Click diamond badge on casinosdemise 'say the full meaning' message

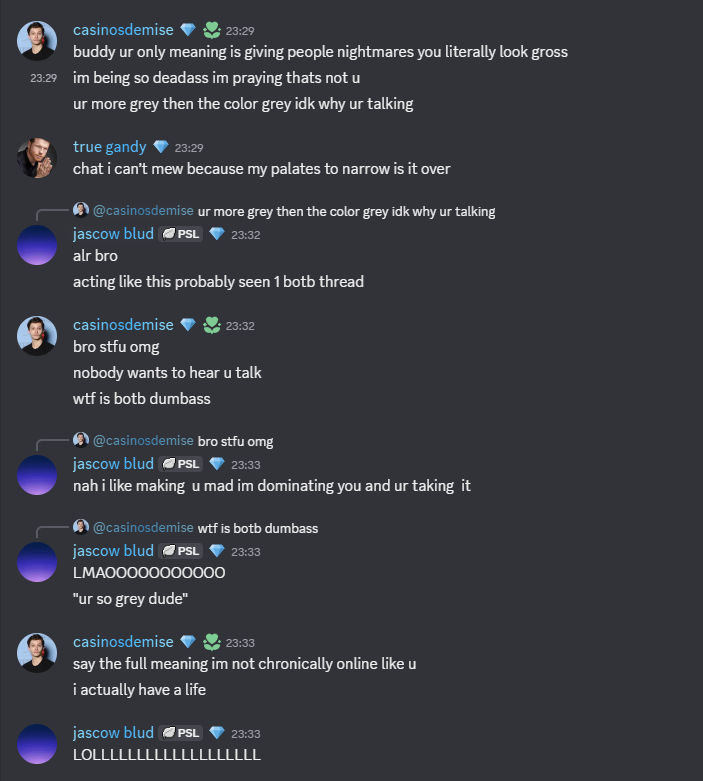pyautogui.click(x=188, y=642)
